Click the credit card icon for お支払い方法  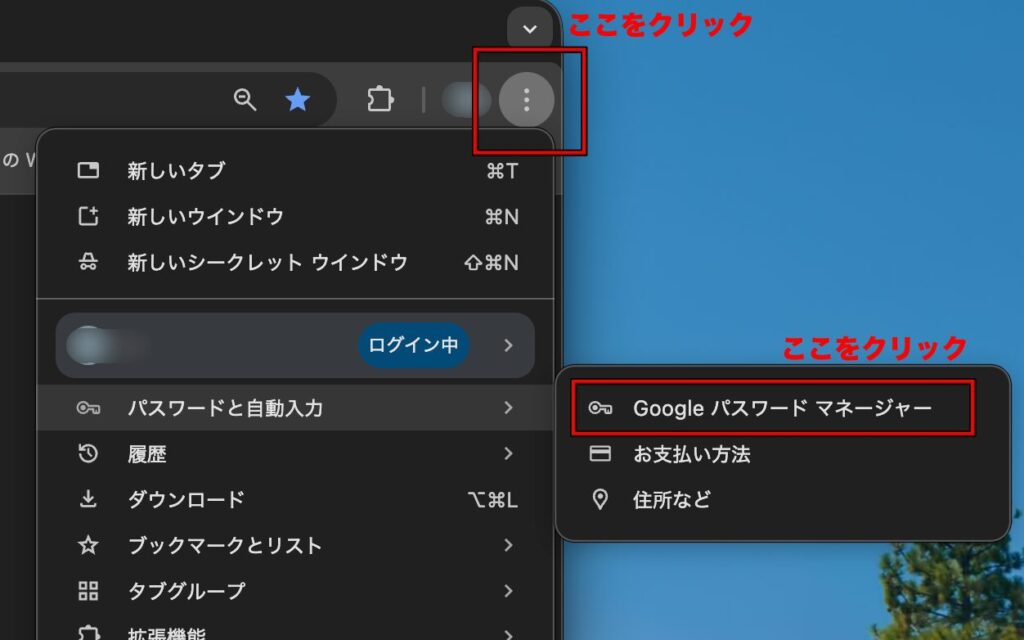(x=600, y=454)
